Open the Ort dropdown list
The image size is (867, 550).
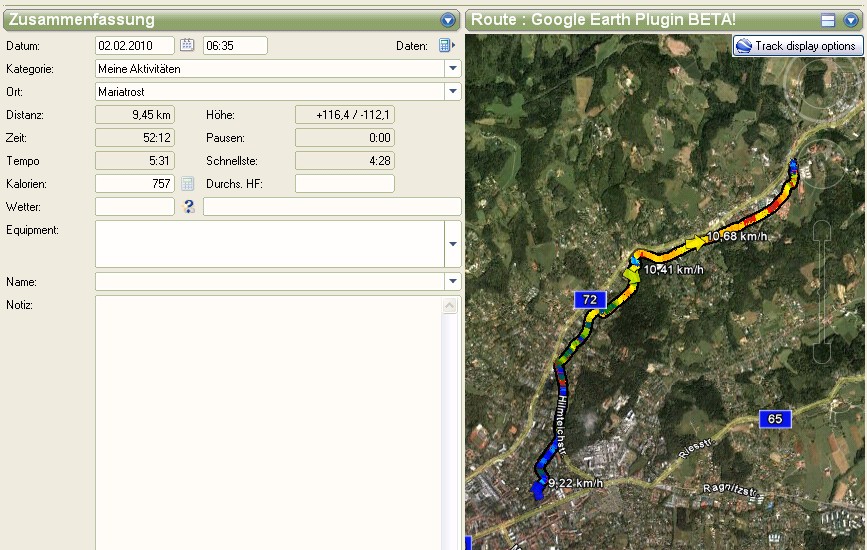[452, 92]
